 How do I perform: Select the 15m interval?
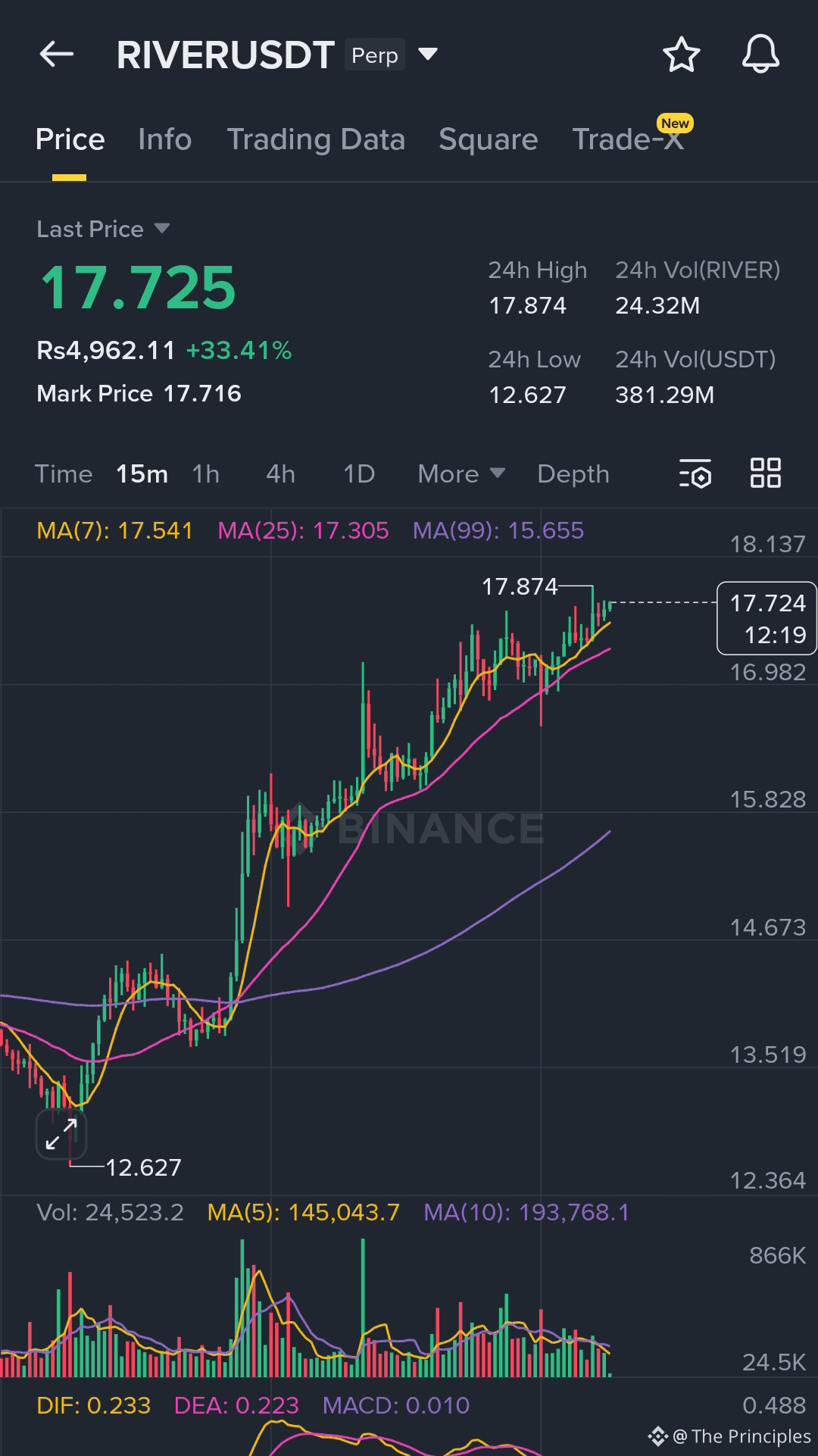142,474
